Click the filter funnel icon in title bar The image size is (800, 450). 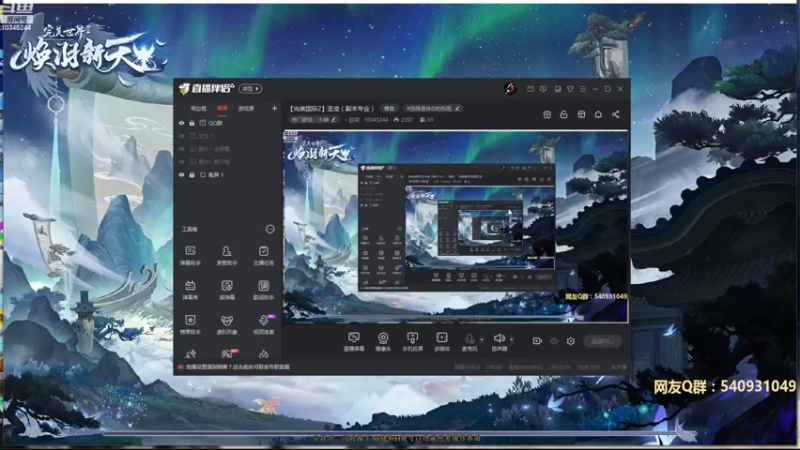point(570,89)
